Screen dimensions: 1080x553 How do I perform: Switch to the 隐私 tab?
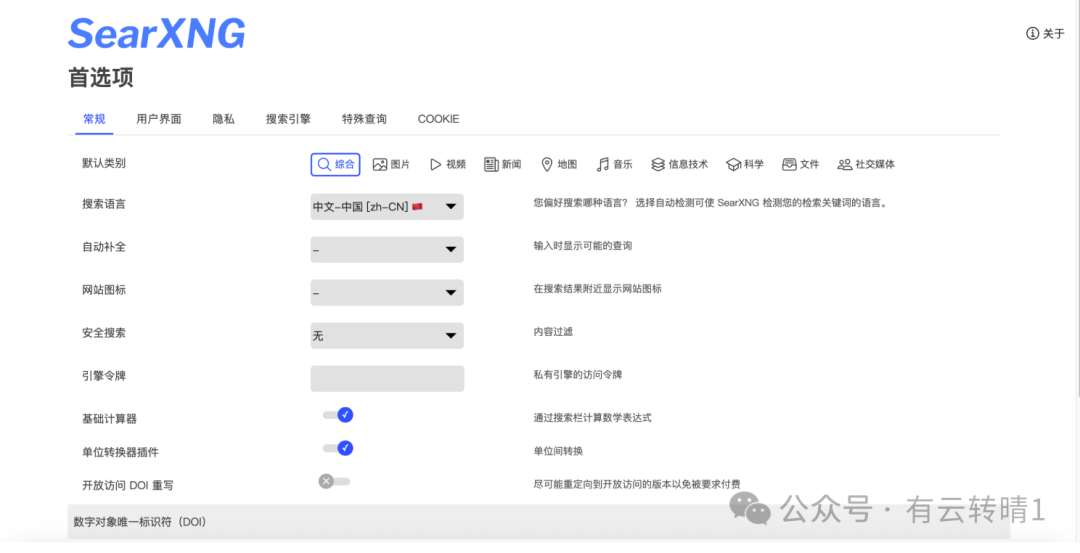[x=224, y=119]
